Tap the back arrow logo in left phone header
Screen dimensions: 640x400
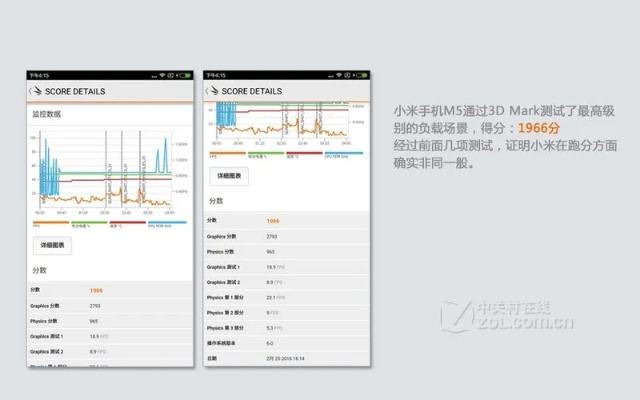pyautogui.click(x=36, y=91)
